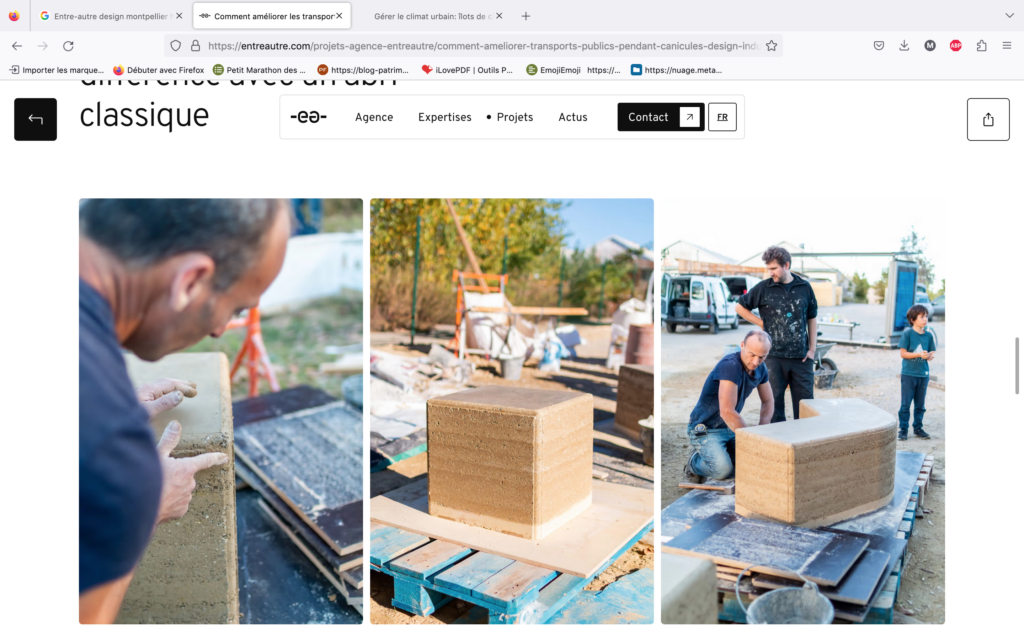Viewport: 1024px width, 640px height.
Task: Open the extensions puzzle-piece menu
Action: [981, 46]
